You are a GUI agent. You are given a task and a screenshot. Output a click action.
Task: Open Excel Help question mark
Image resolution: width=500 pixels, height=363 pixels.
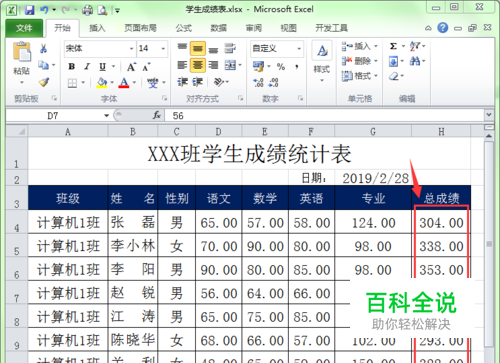(x=443, y=28)
